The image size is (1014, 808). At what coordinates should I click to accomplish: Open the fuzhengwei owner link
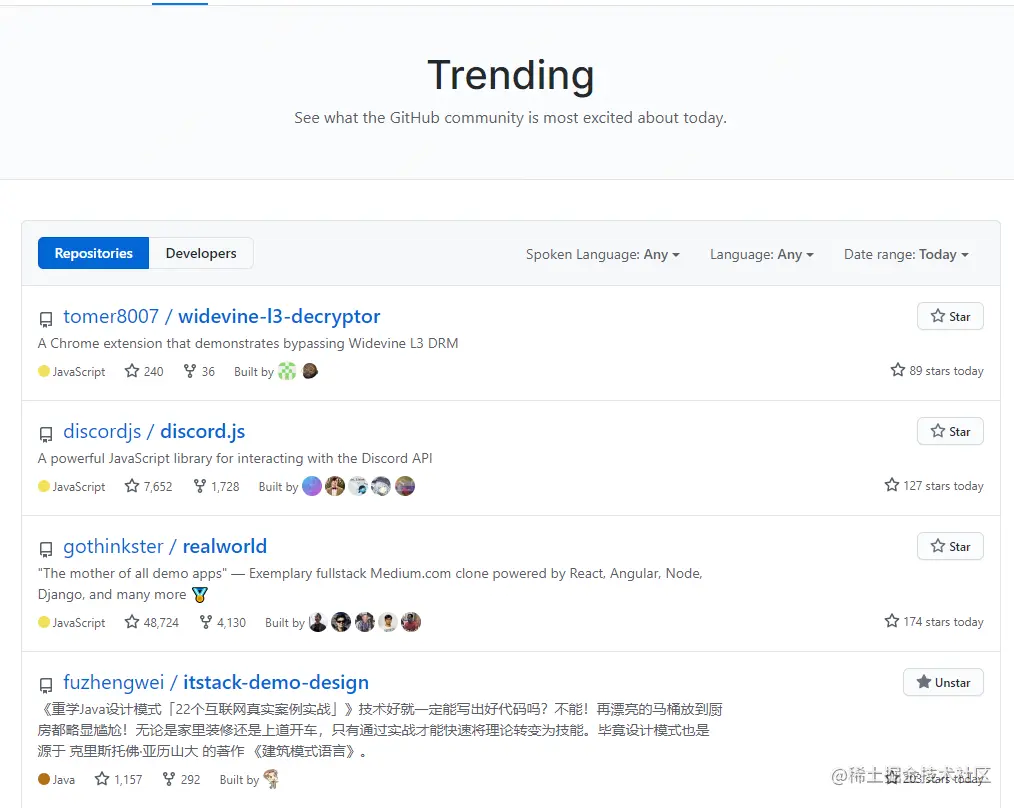(x=114, y=682)
